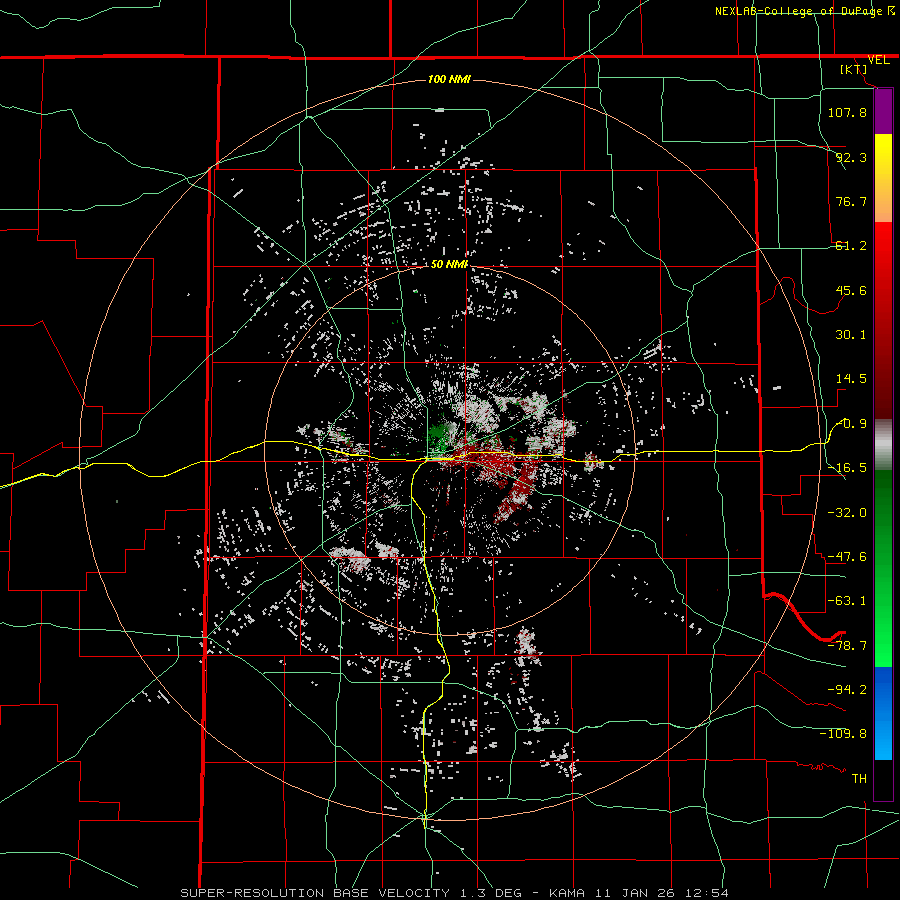900x900 pixels.
Task: Select the purple segment of color bar
Action: [883, 111]
